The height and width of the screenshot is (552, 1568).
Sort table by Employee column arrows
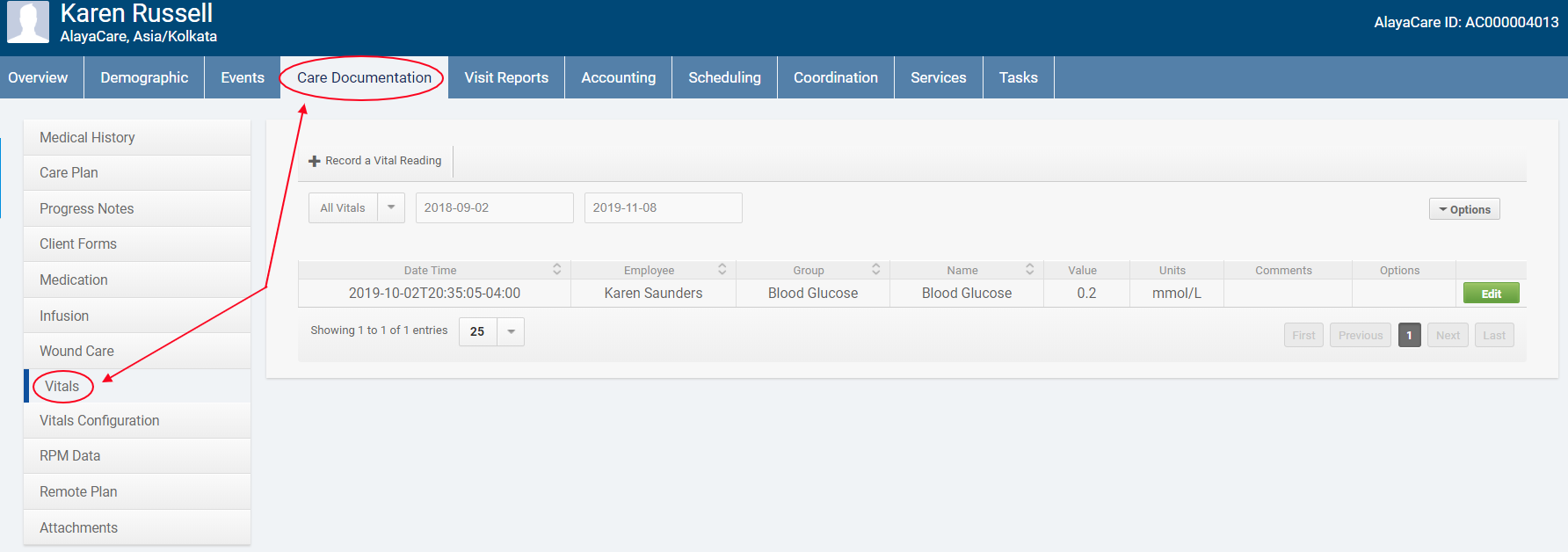722,270
